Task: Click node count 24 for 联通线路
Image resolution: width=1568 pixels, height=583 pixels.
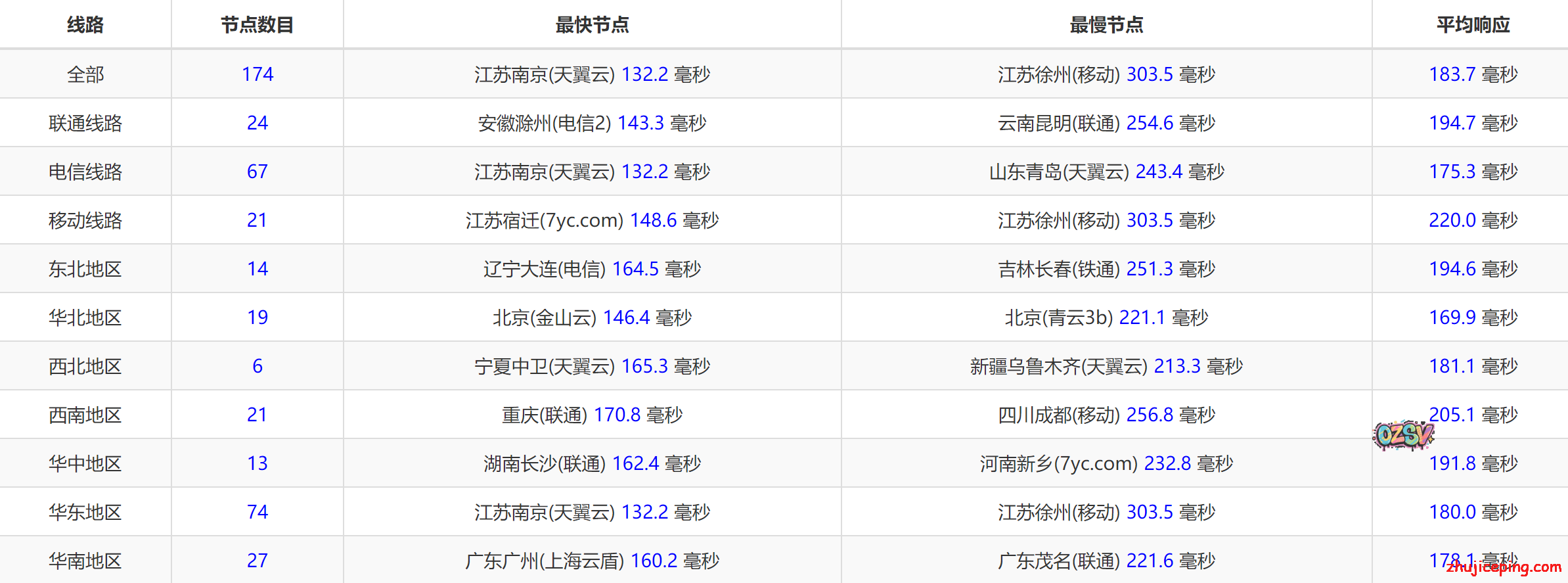Action: click(x=257, y=123)
